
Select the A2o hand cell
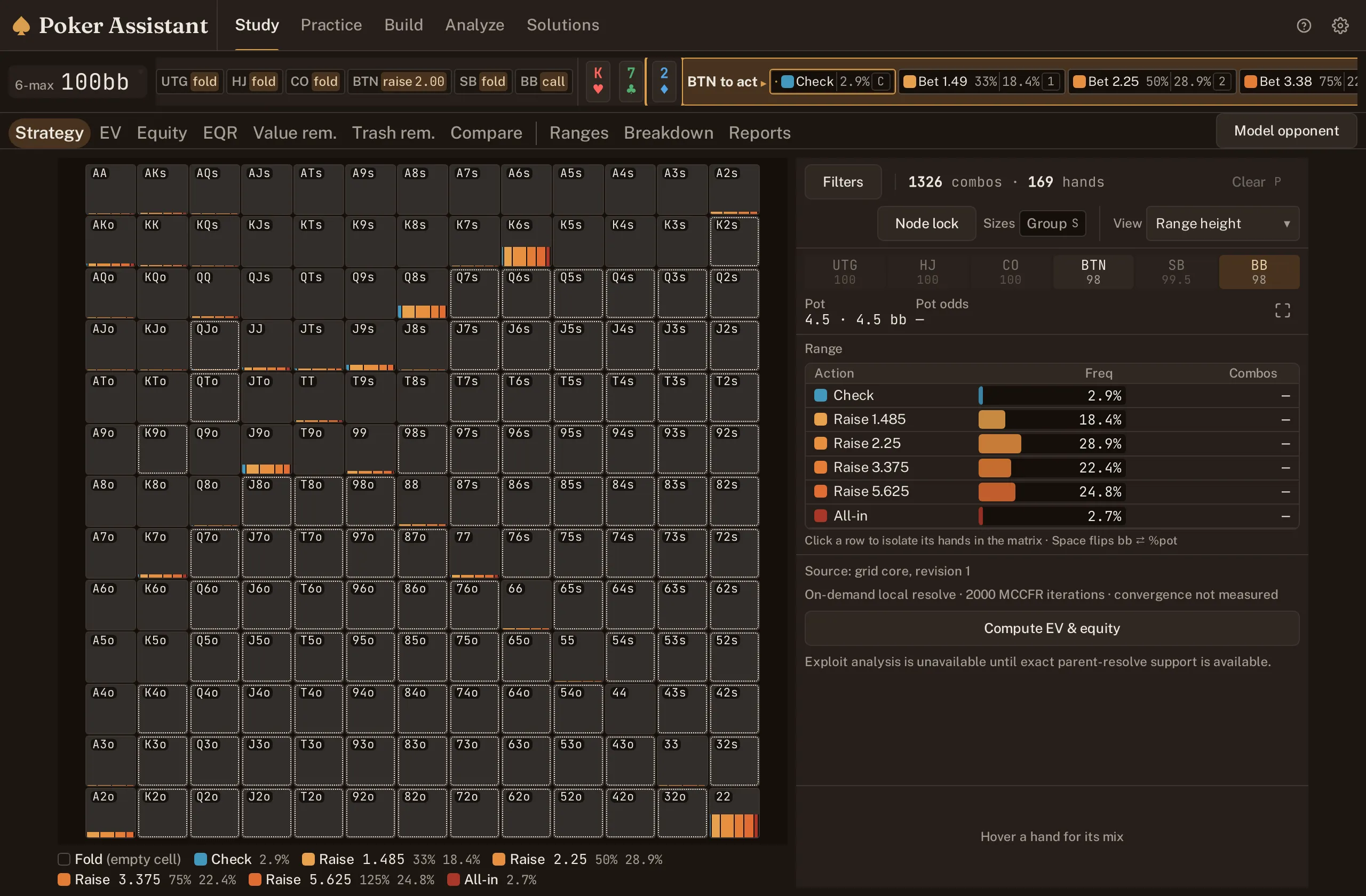click(x=110, y=813)
